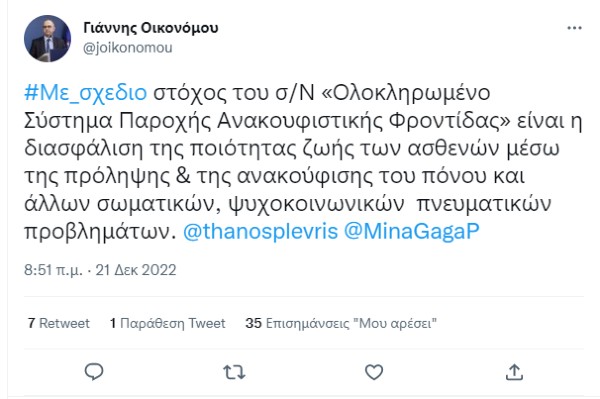Visit the @joikonomou handle
Image resolution: width=600 pixels, height=399 pixels.
tap(127, 48)
